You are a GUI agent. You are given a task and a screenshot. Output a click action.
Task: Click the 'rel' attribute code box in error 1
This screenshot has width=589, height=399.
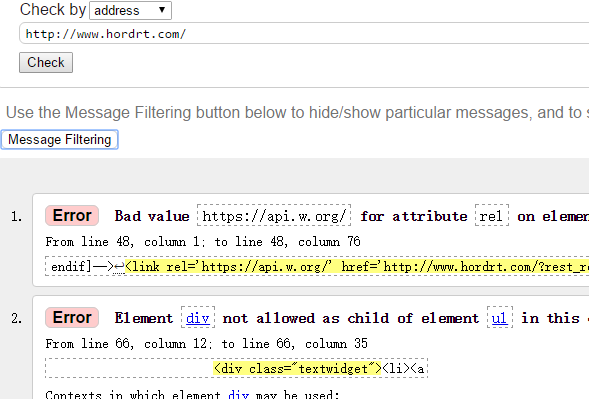coord(492,216)
